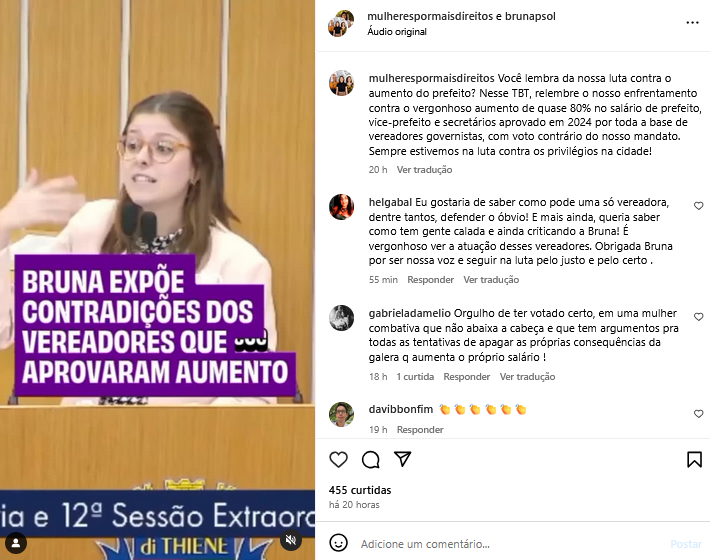Open the three-dots more options menu

(692, 23)
